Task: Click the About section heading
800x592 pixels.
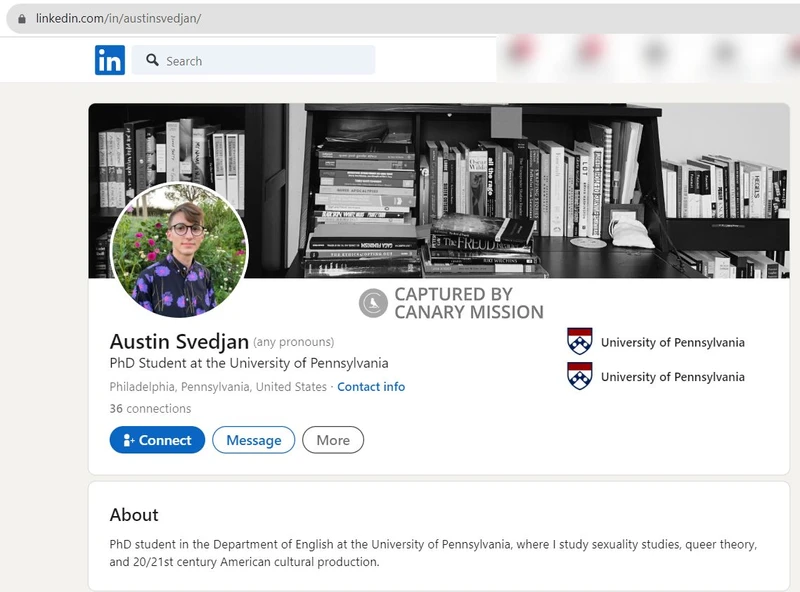Action: tap(132, 515)
